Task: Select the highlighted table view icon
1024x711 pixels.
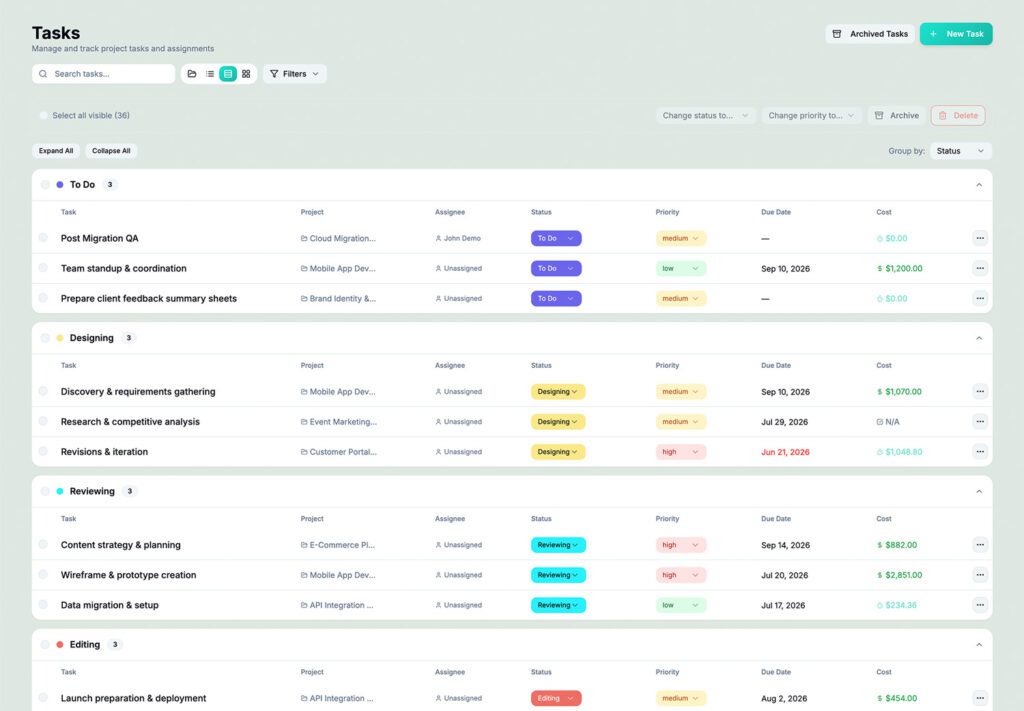Action: tap(228, 74)
